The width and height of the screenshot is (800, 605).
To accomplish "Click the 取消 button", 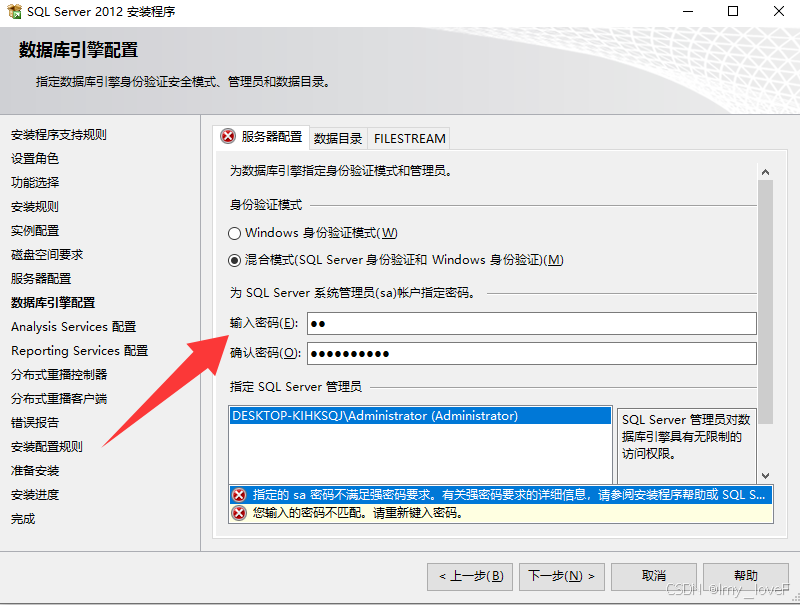I will tap(654, 576).
